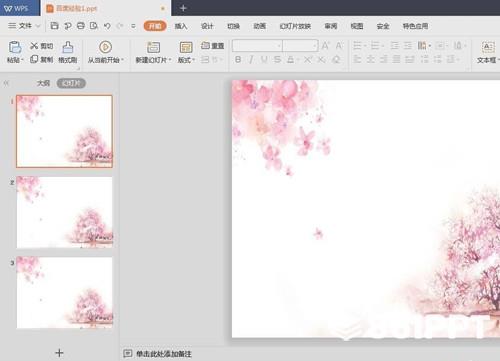Screen dimensions: 500x361
Task: Switch to the Outline pane tab
Action: point(43,83)
